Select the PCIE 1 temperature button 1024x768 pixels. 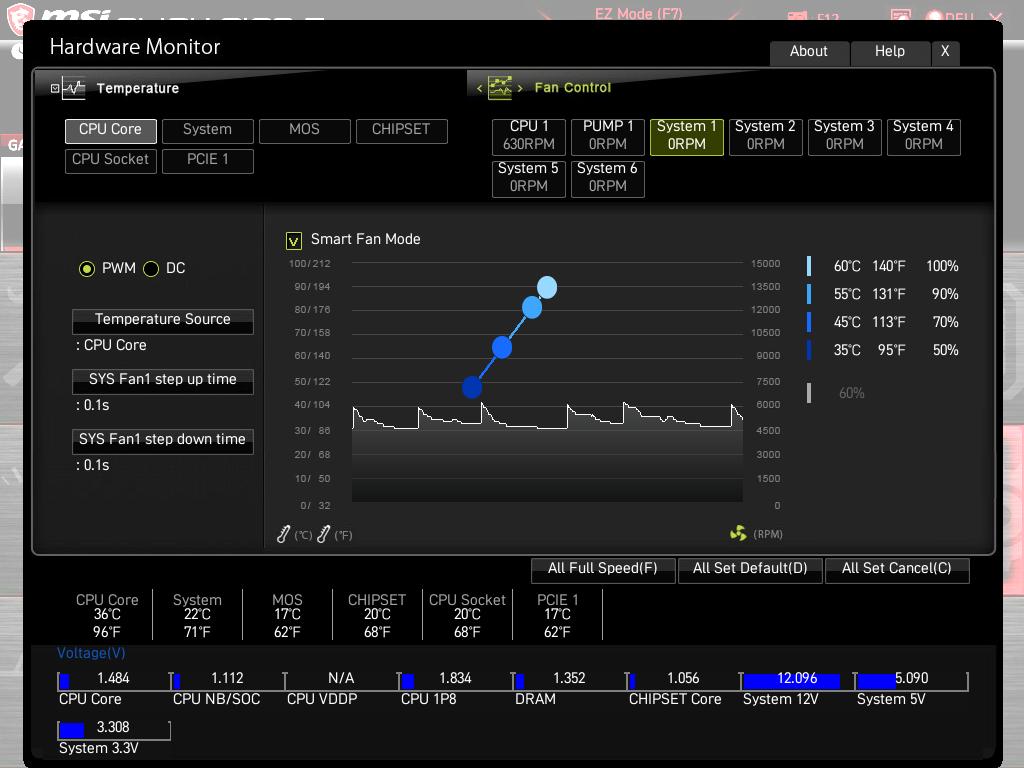pyautogui.click(x=208, y=161)
